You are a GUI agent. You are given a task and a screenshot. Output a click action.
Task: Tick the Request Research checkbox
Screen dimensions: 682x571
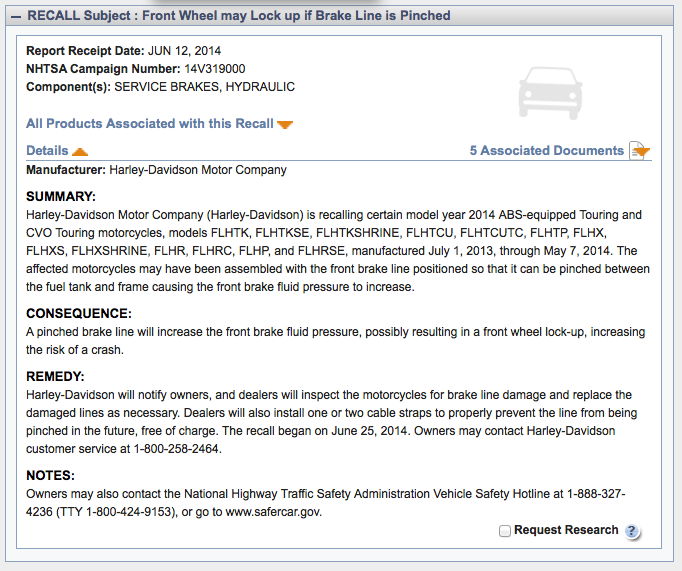click(x=505, y=531)
